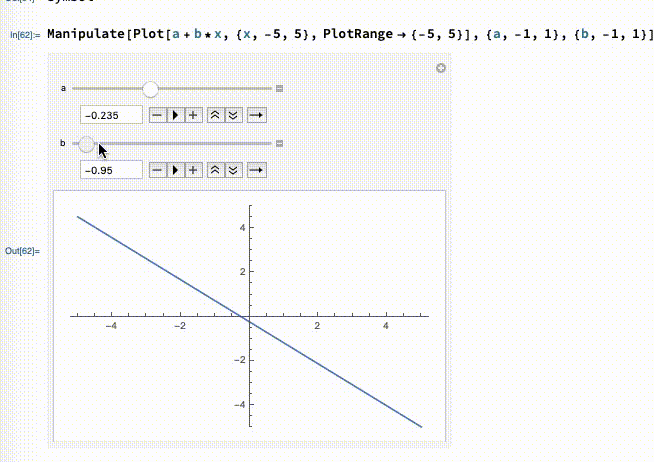Click the x-axis tick label 2
Image resolution: width=654 pixels, height=462 pixels.
pyautogui.click(x=317, y=326)
